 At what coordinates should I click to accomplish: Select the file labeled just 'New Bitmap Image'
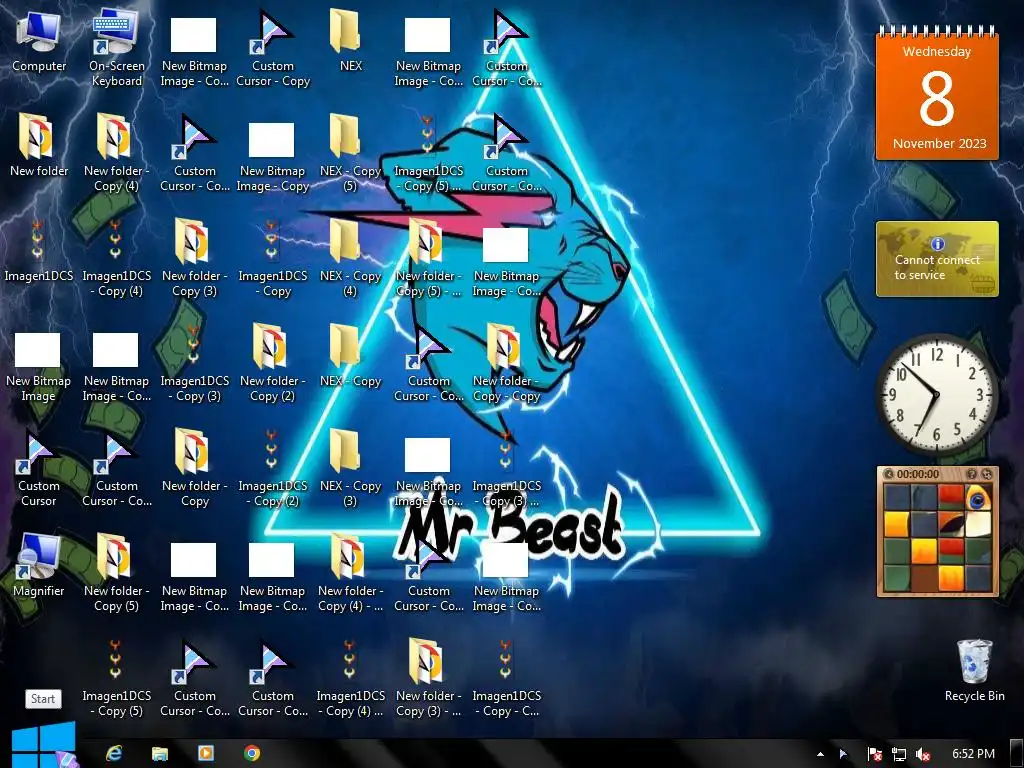coord(39,366)
